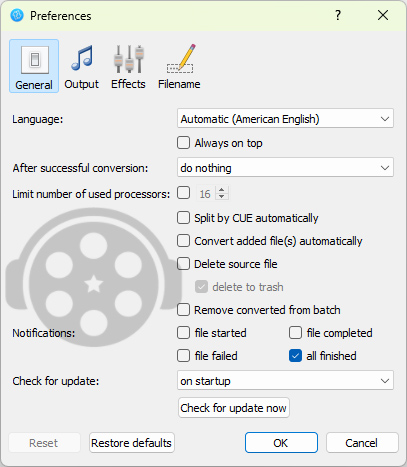This screenshot has width=407, height=467.
Task: Confirm preferences with OK
Action: pos(281,443)
